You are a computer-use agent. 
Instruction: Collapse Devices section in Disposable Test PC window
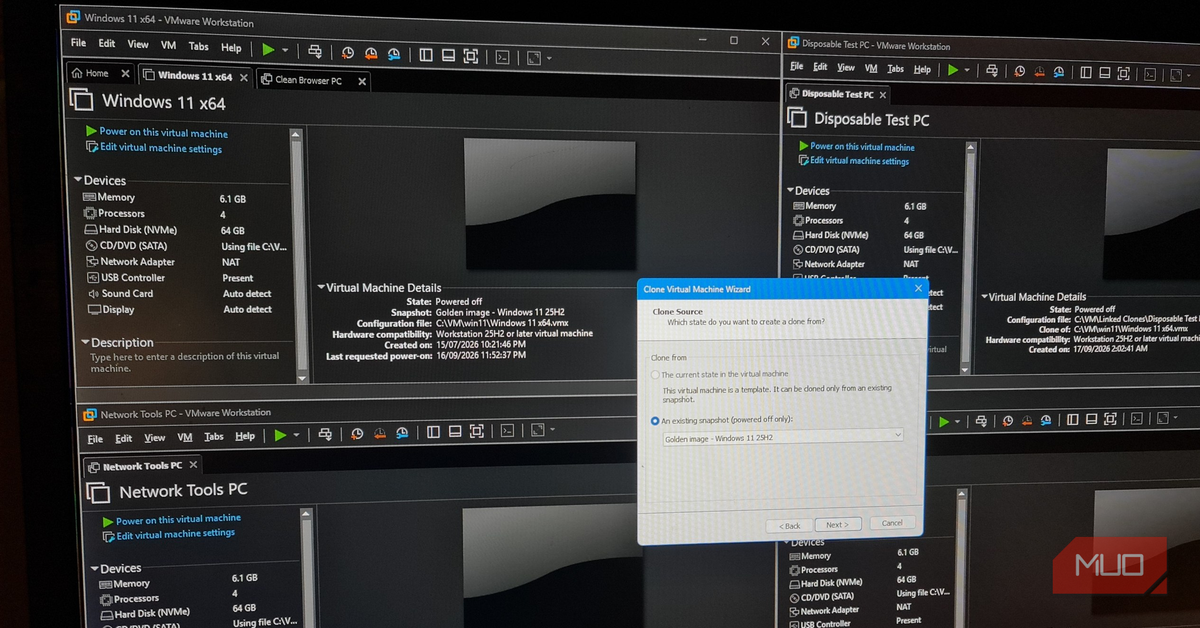coord(788,190)
